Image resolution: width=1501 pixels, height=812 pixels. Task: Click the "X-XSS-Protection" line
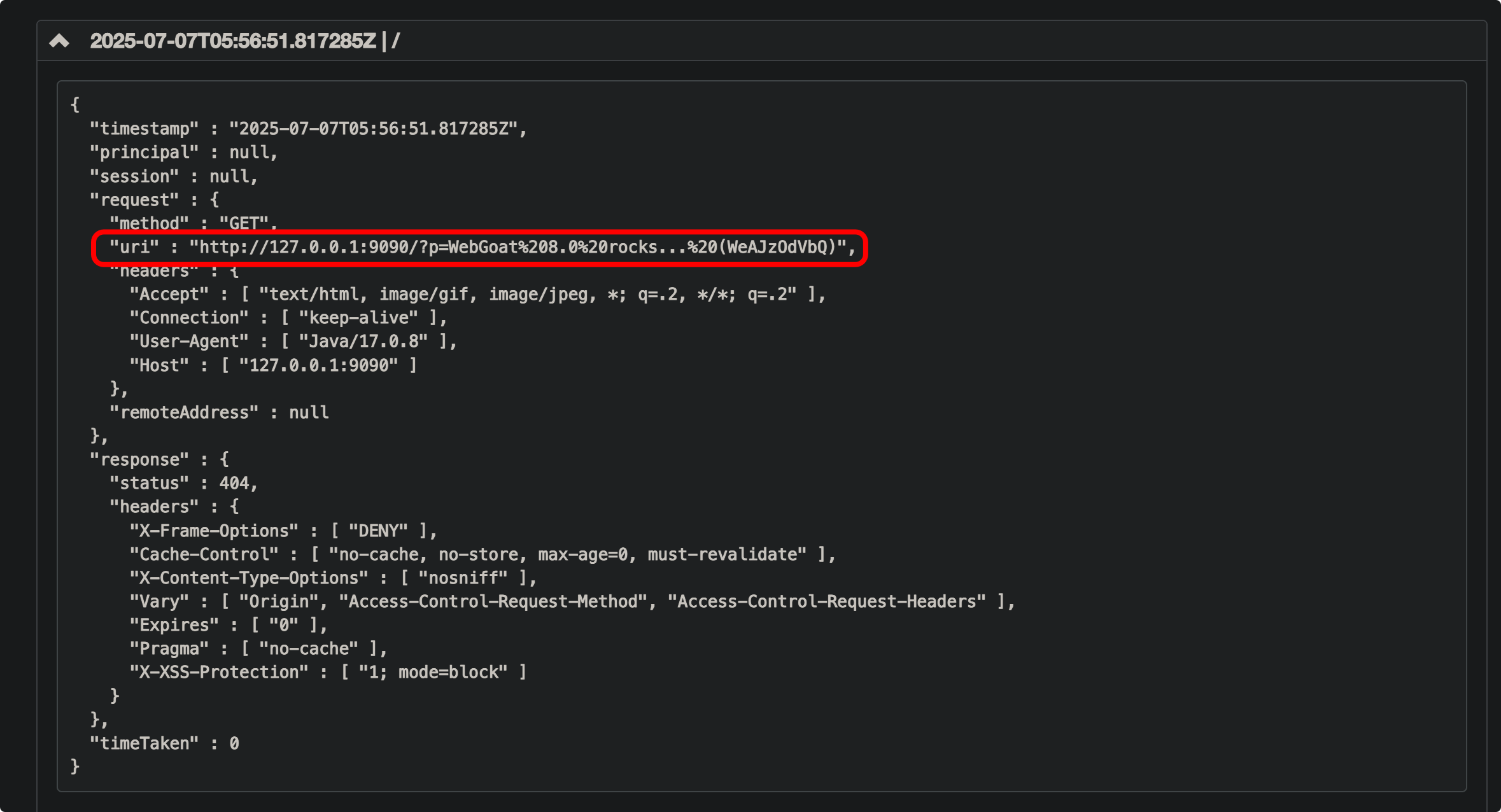click(328, 672)
